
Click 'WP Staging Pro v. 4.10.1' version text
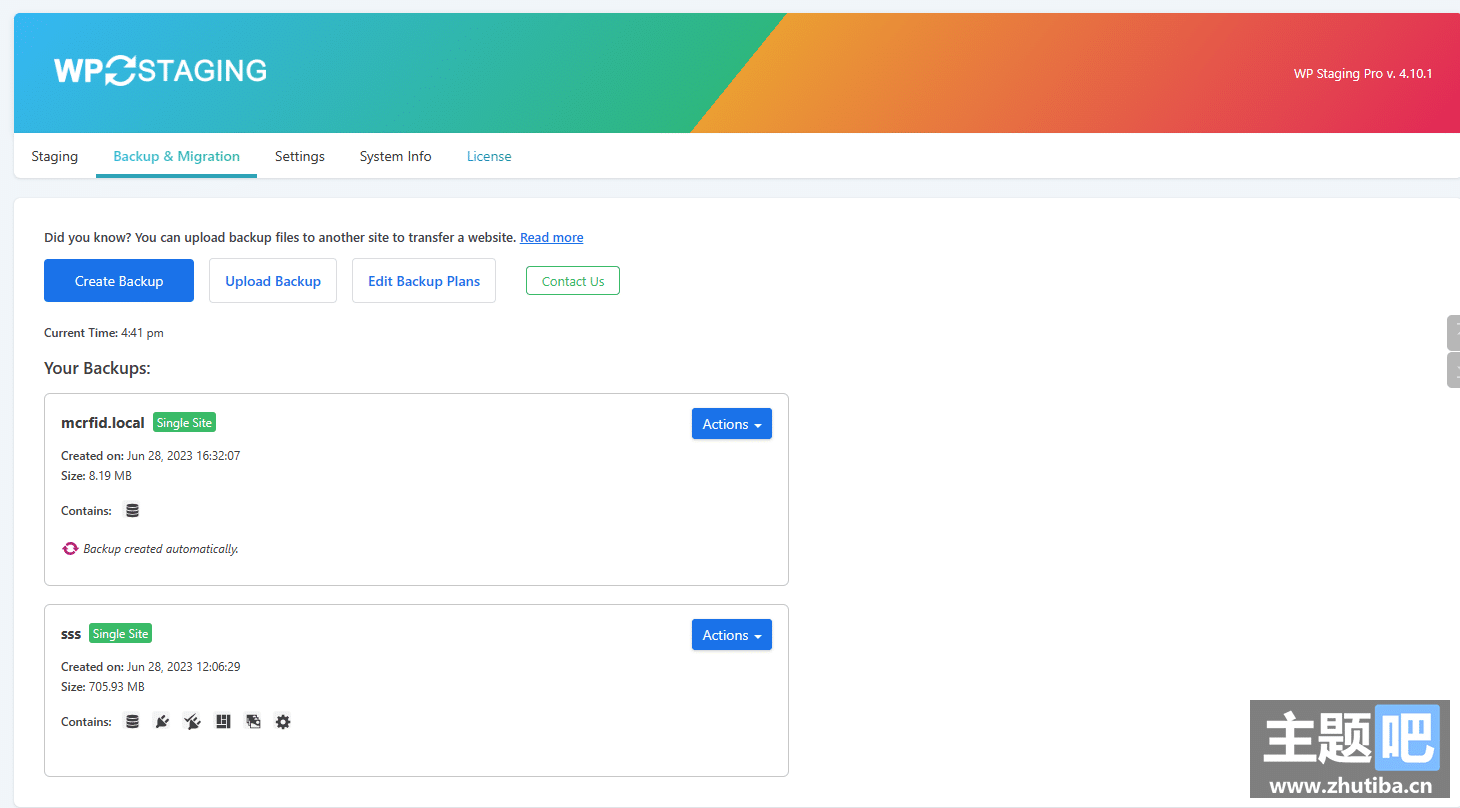pyautogui.click(x=1363, y=73)
